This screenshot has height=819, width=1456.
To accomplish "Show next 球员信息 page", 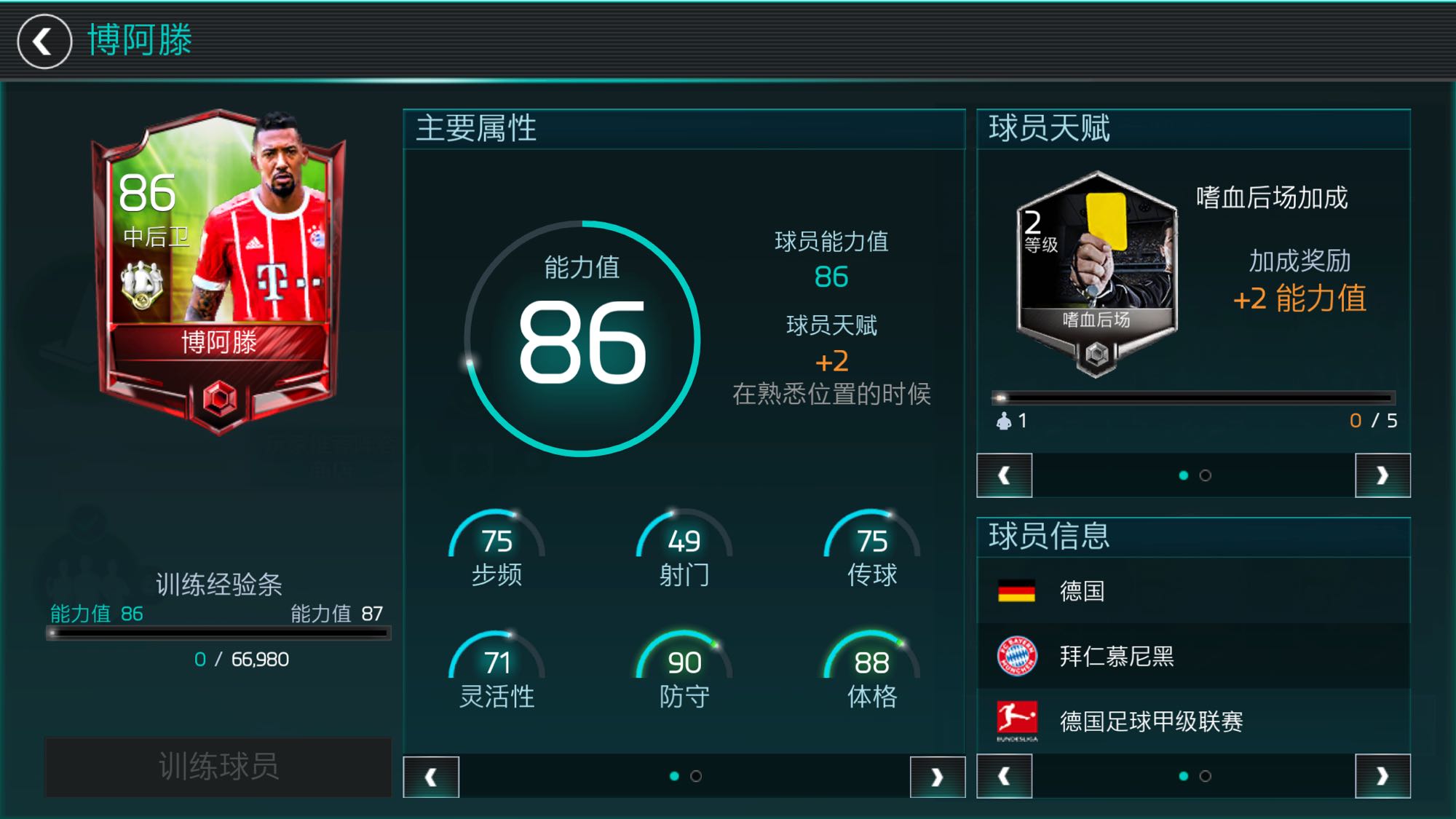I will tap(1382, 776).
